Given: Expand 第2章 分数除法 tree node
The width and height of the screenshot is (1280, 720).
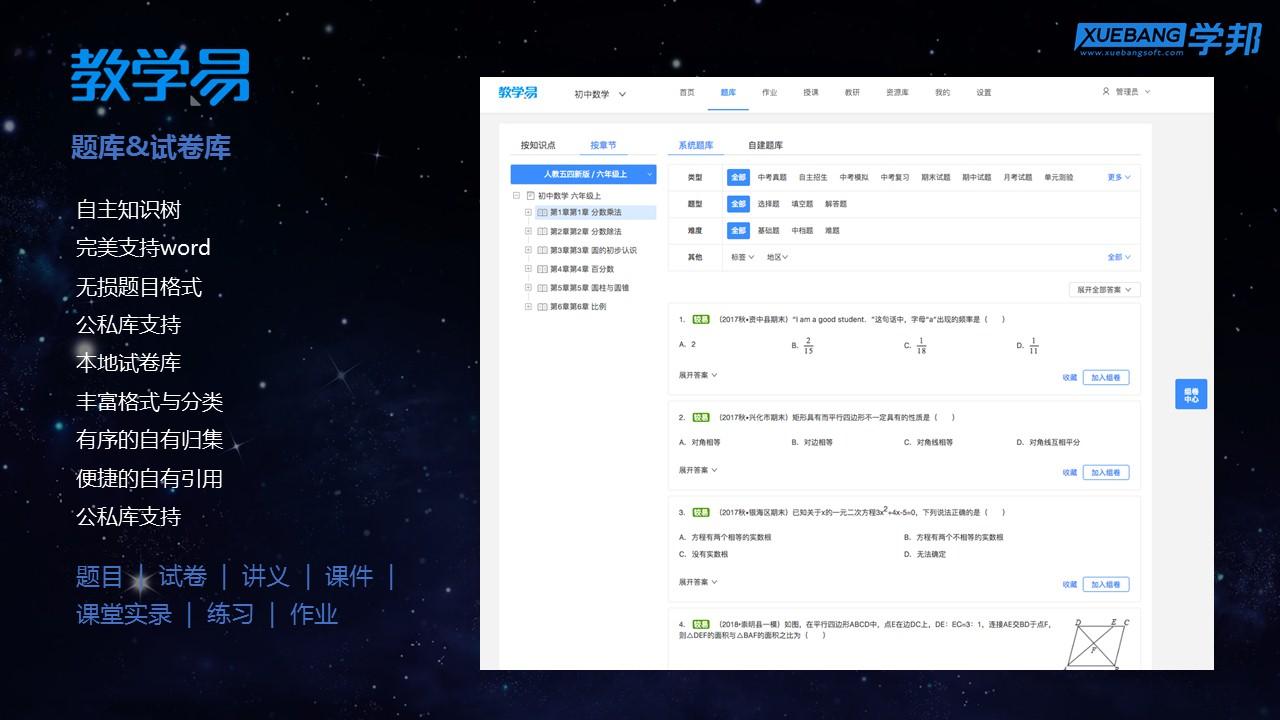Looking at the screenshot, I should (x=528, y=231).
